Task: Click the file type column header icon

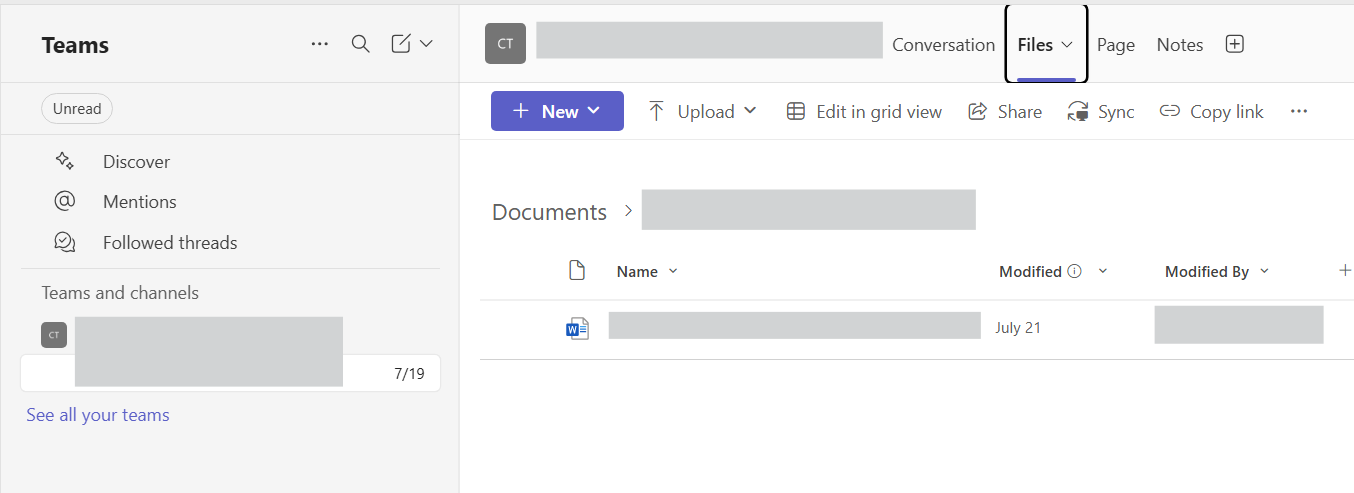Action: tap(576, 270)
